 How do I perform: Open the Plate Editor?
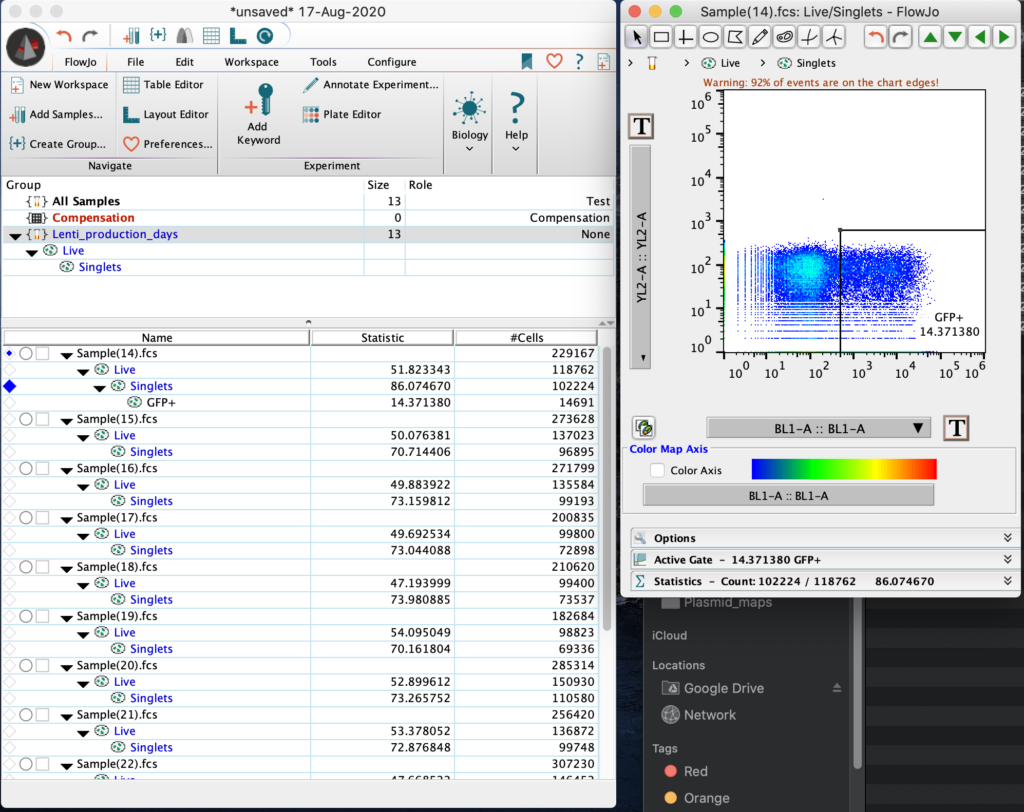342,114
